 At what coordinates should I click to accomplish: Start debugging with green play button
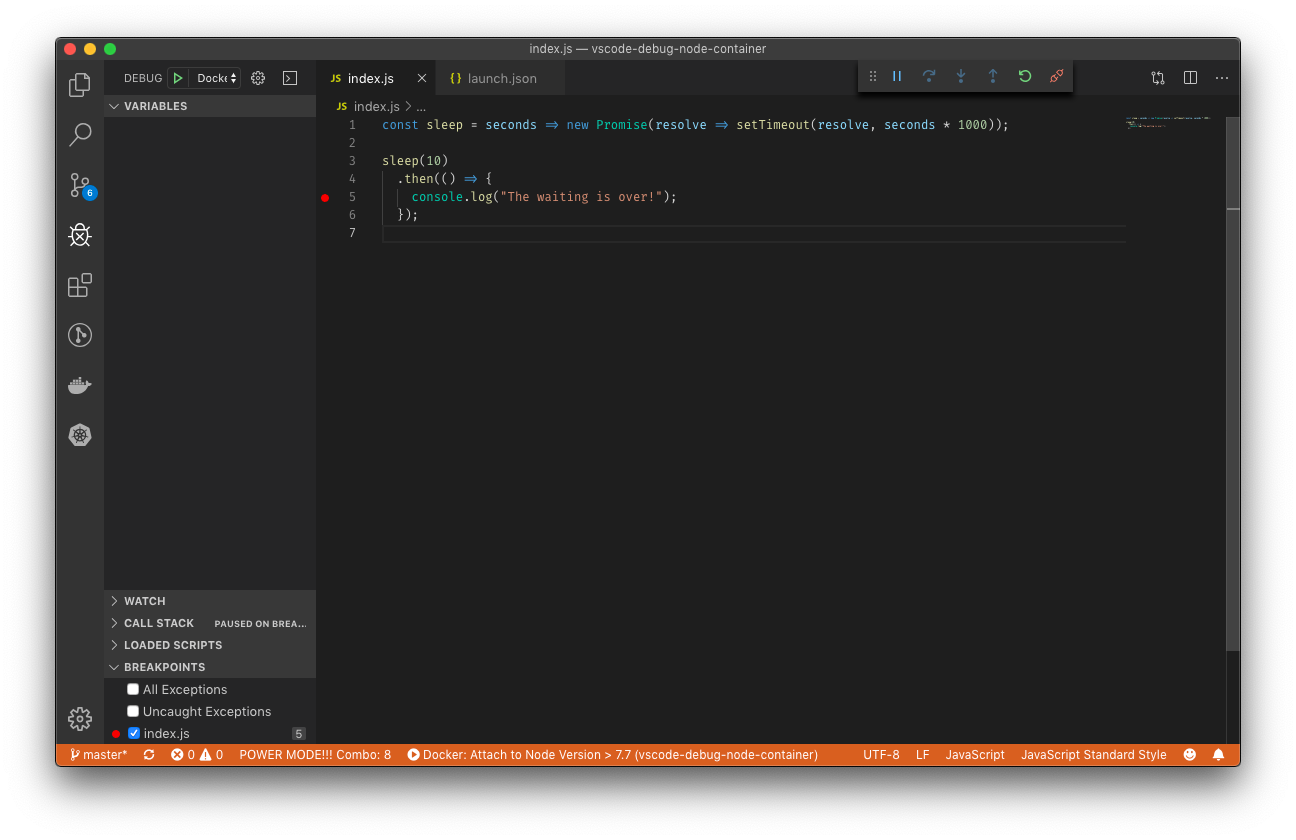click(178, 78)
